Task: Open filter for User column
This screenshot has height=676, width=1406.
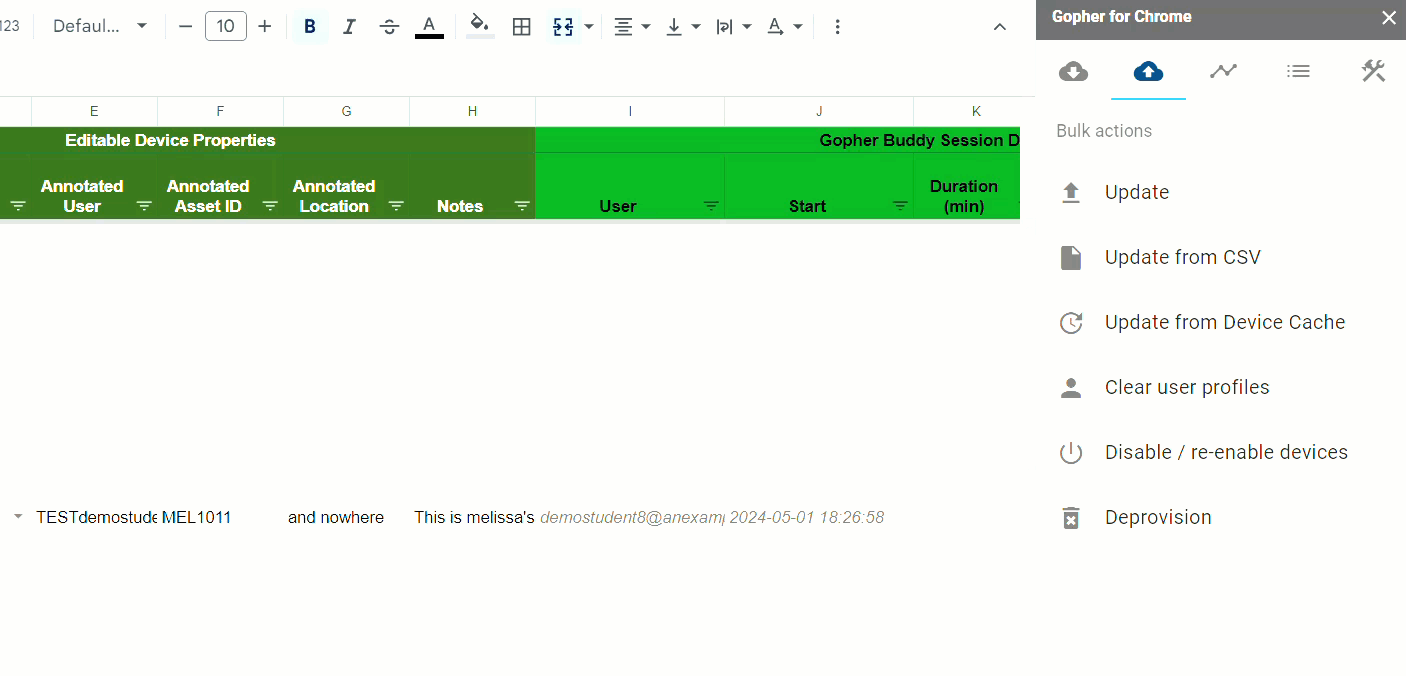Action: pos(711,206)
